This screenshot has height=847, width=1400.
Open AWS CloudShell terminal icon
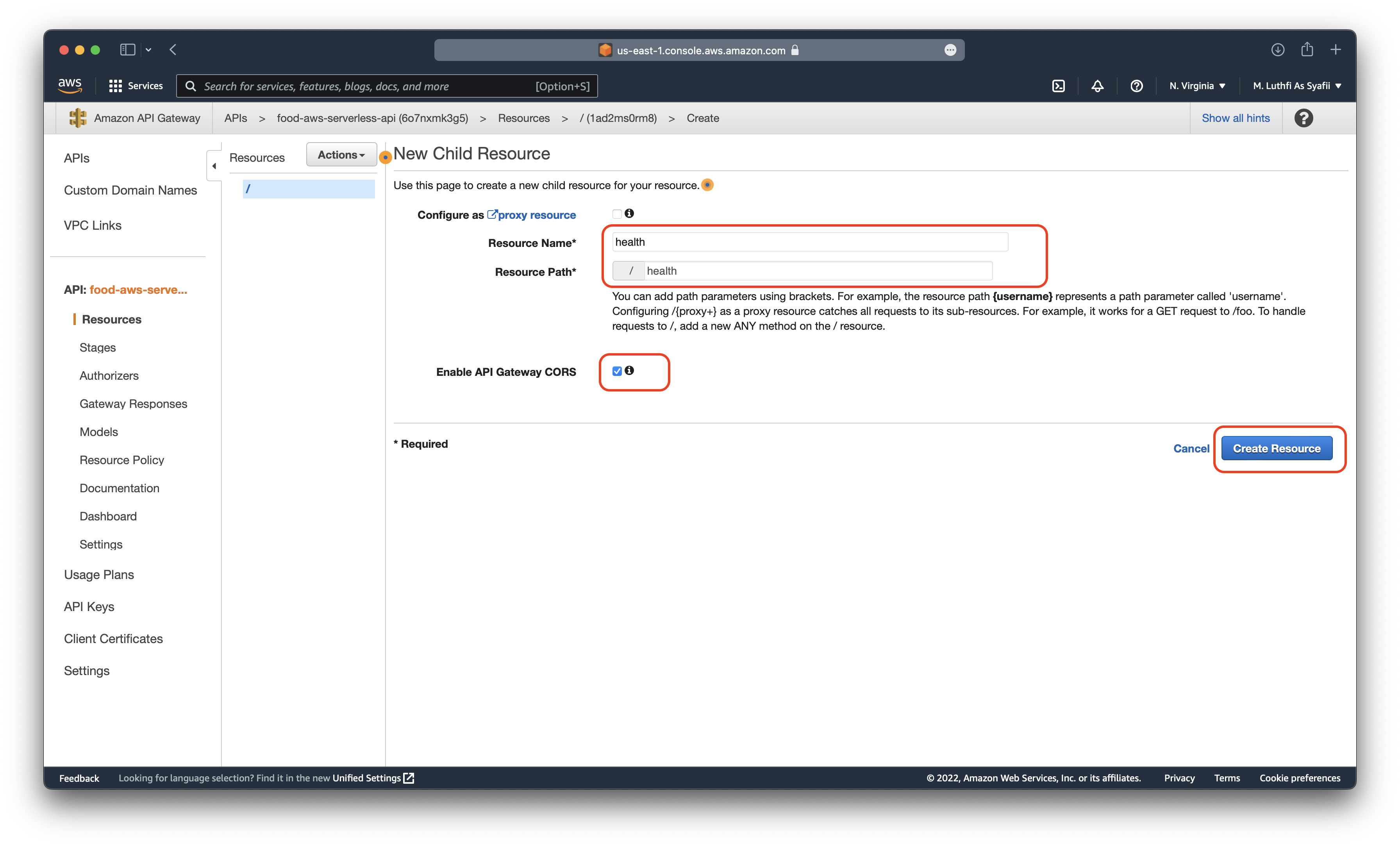tap(1058, 86)
